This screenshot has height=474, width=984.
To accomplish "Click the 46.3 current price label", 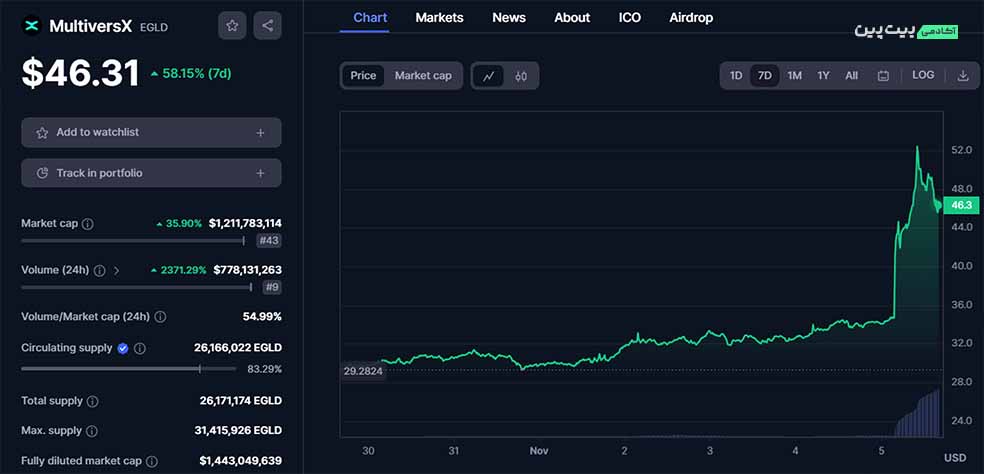I will pos(961,205).
